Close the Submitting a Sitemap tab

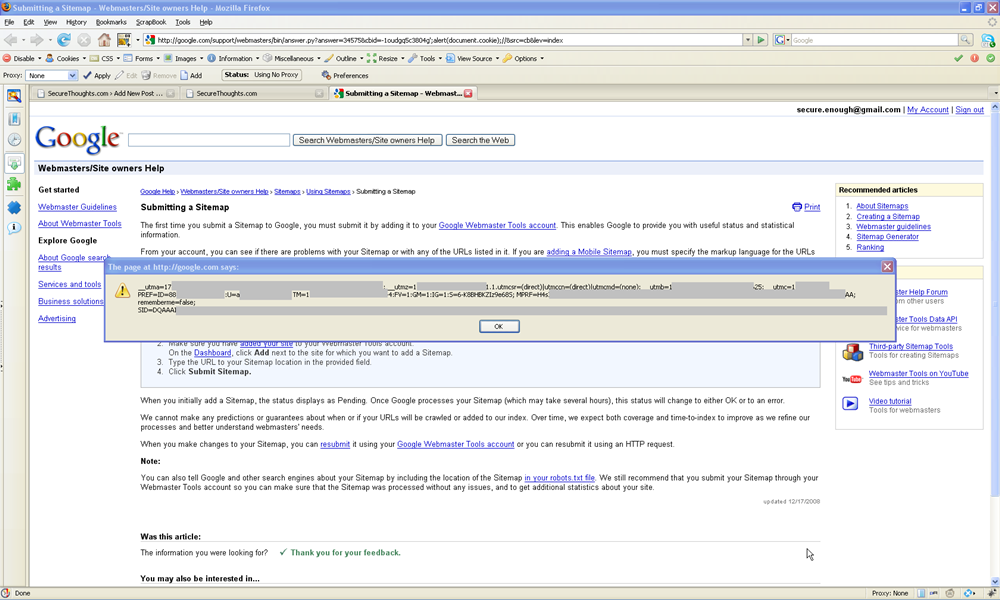tap(468, 93)
